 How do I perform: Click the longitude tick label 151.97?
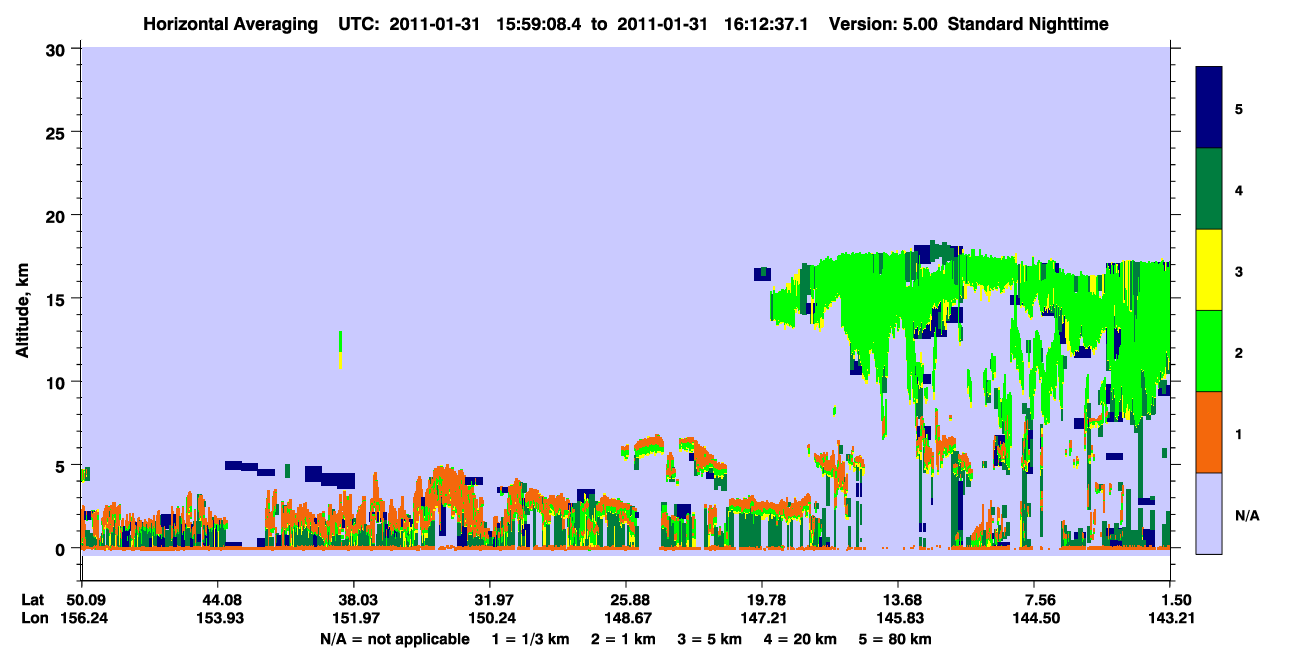(353, 618)
